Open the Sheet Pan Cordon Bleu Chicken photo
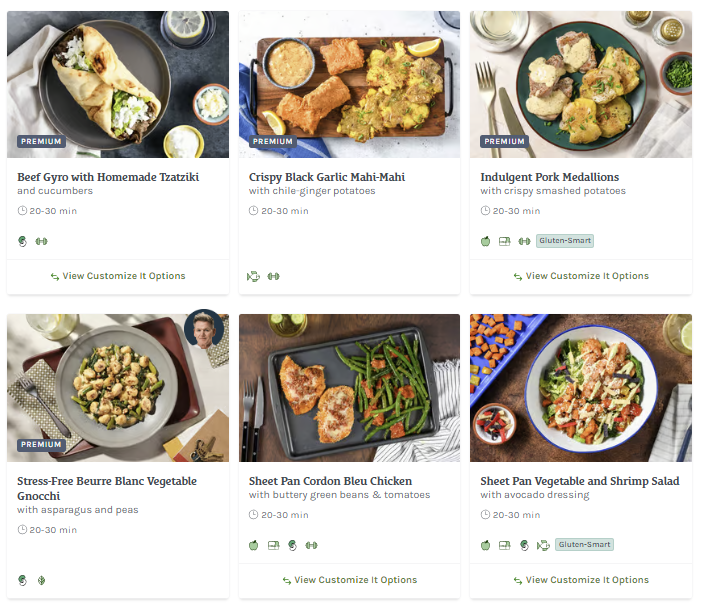Screen dimensions: 701x608 tap(349, 388)
